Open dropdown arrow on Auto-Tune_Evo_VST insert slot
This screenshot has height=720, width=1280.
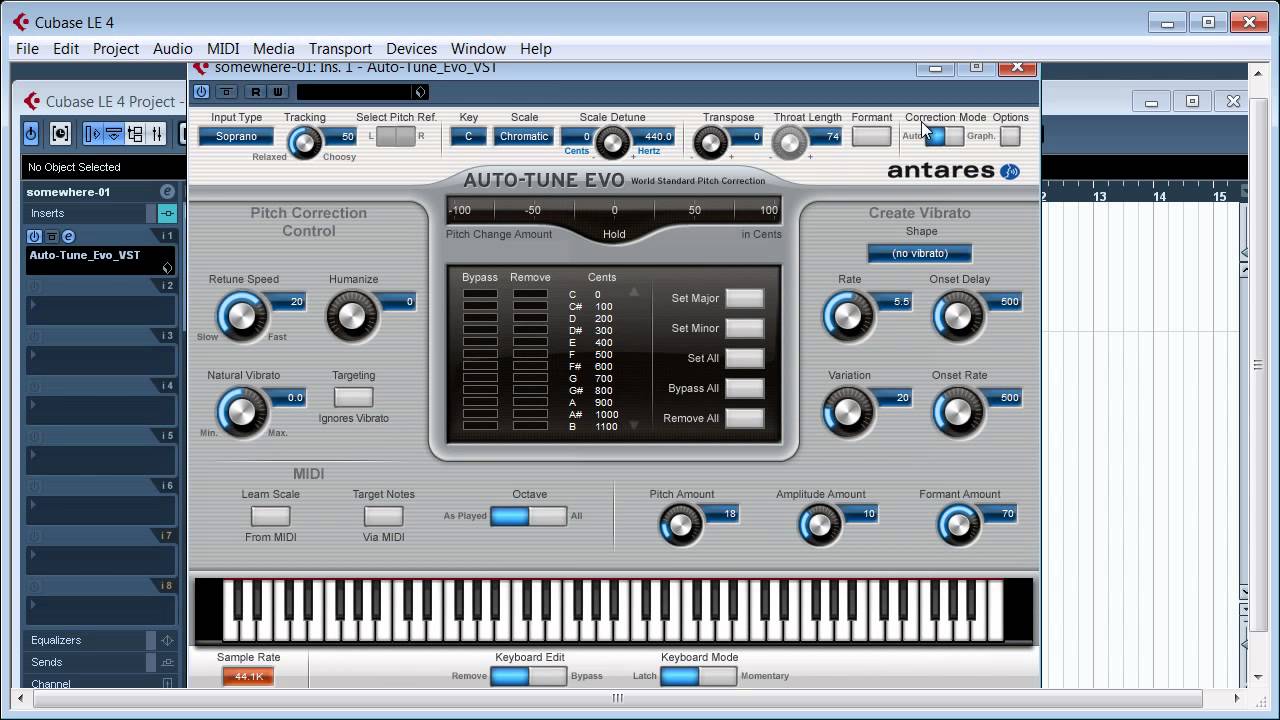coord(167,267)
